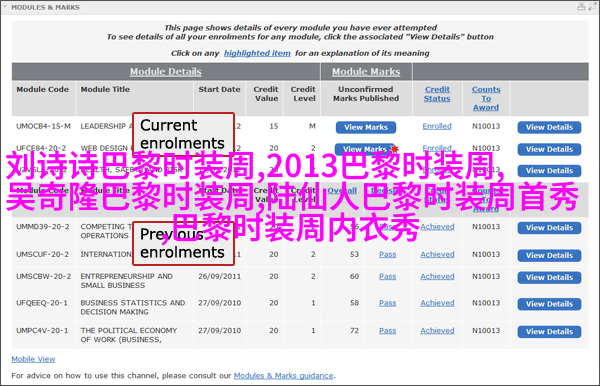This screenshot has width=600, height=386.
Task: Click Achieved link for UFQEEQ-20-1
Action: [437, 303]
